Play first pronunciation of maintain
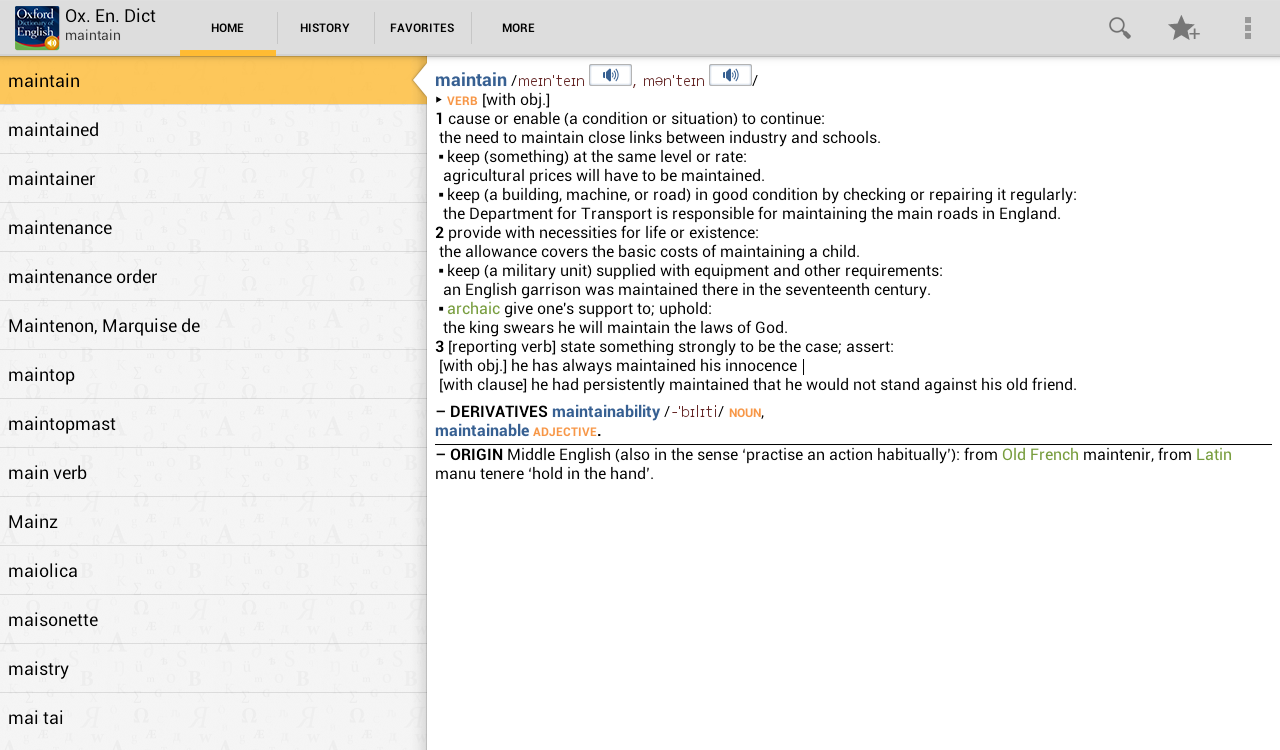The height and width of the screenshot is (750, 1280). pyautogui.click(x=610, y=73)
